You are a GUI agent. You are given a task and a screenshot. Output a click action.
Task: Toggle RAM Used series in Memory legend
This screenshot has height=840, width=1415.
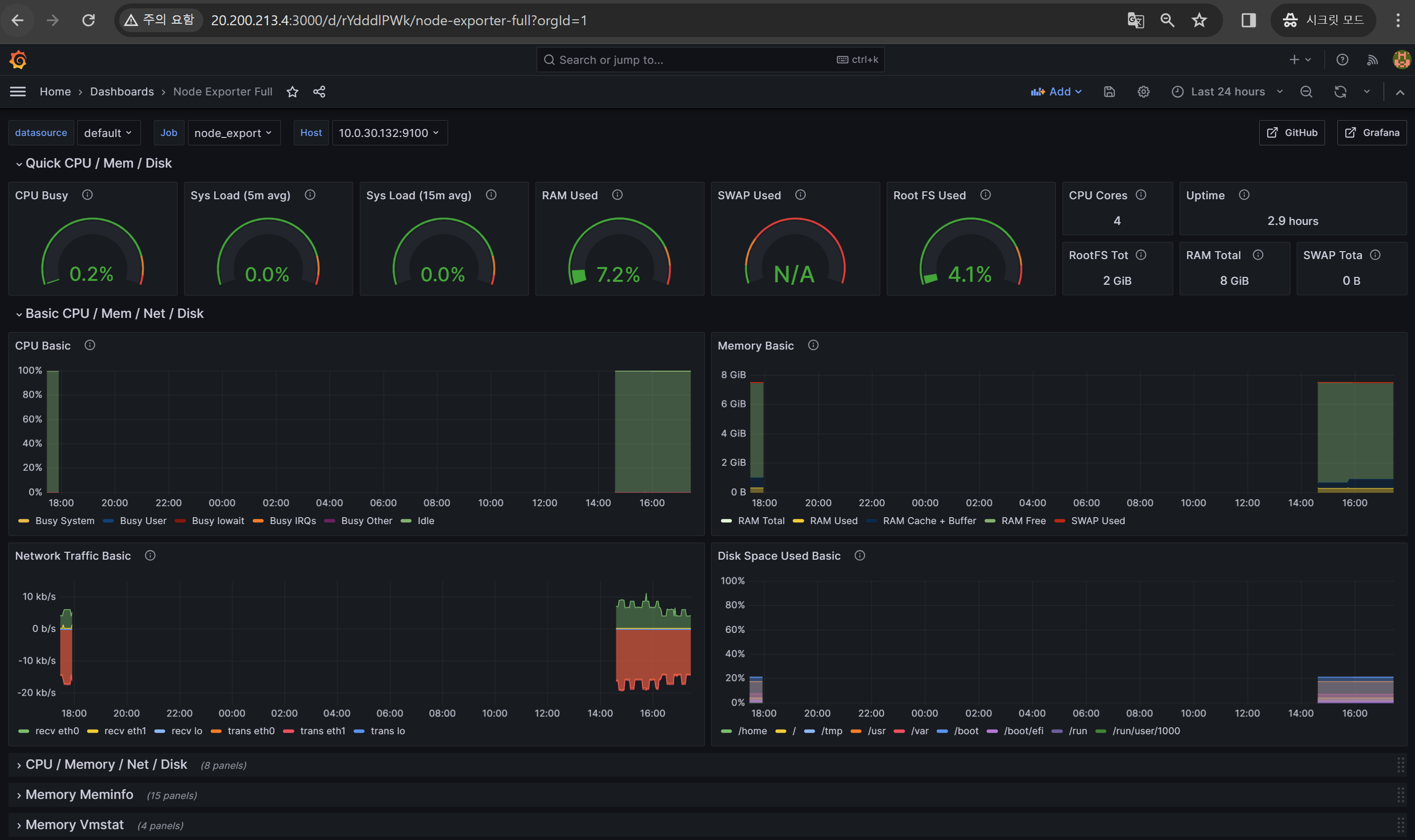point(833,521)
